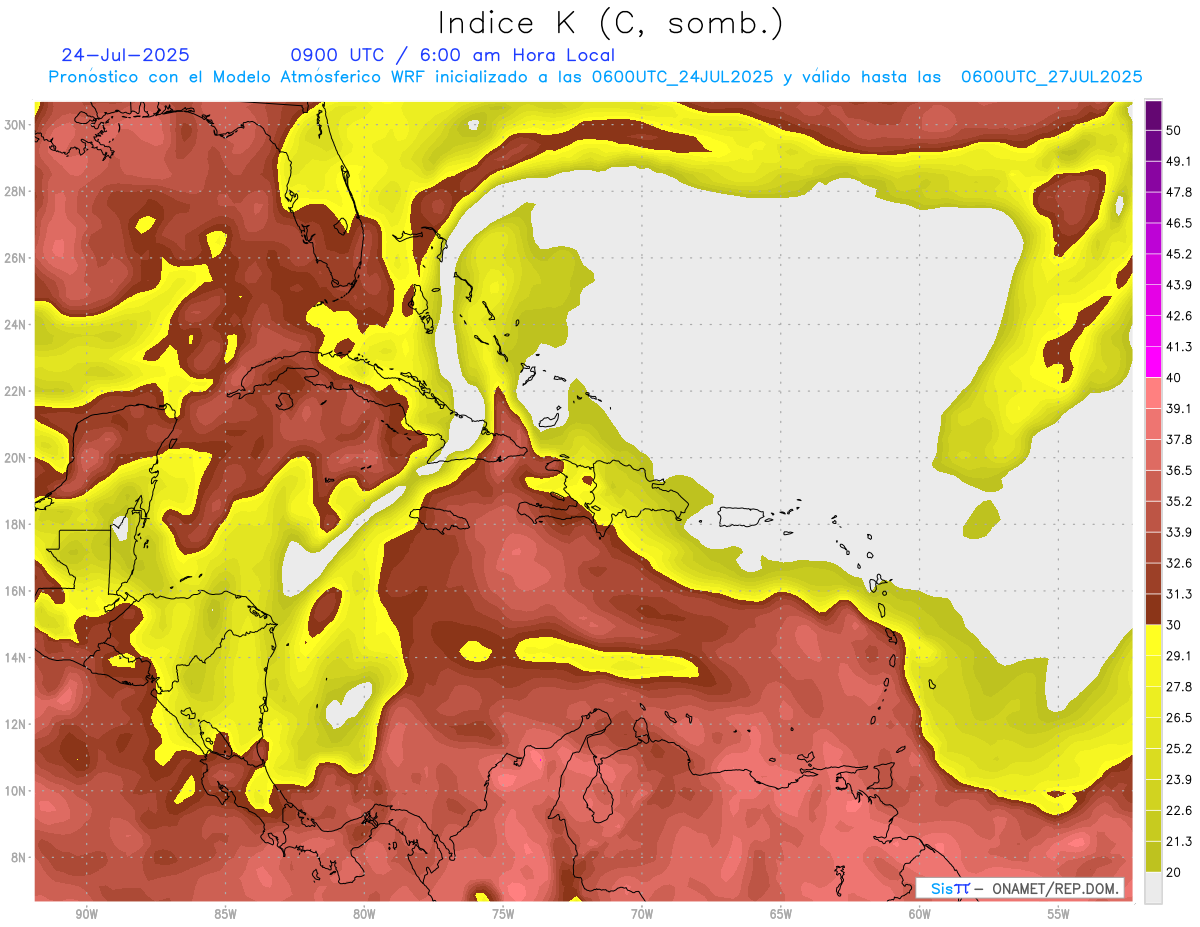Screen dimensions: 1200x927
Task: Click the colorbar value '26.5'
Action: 1179,718
